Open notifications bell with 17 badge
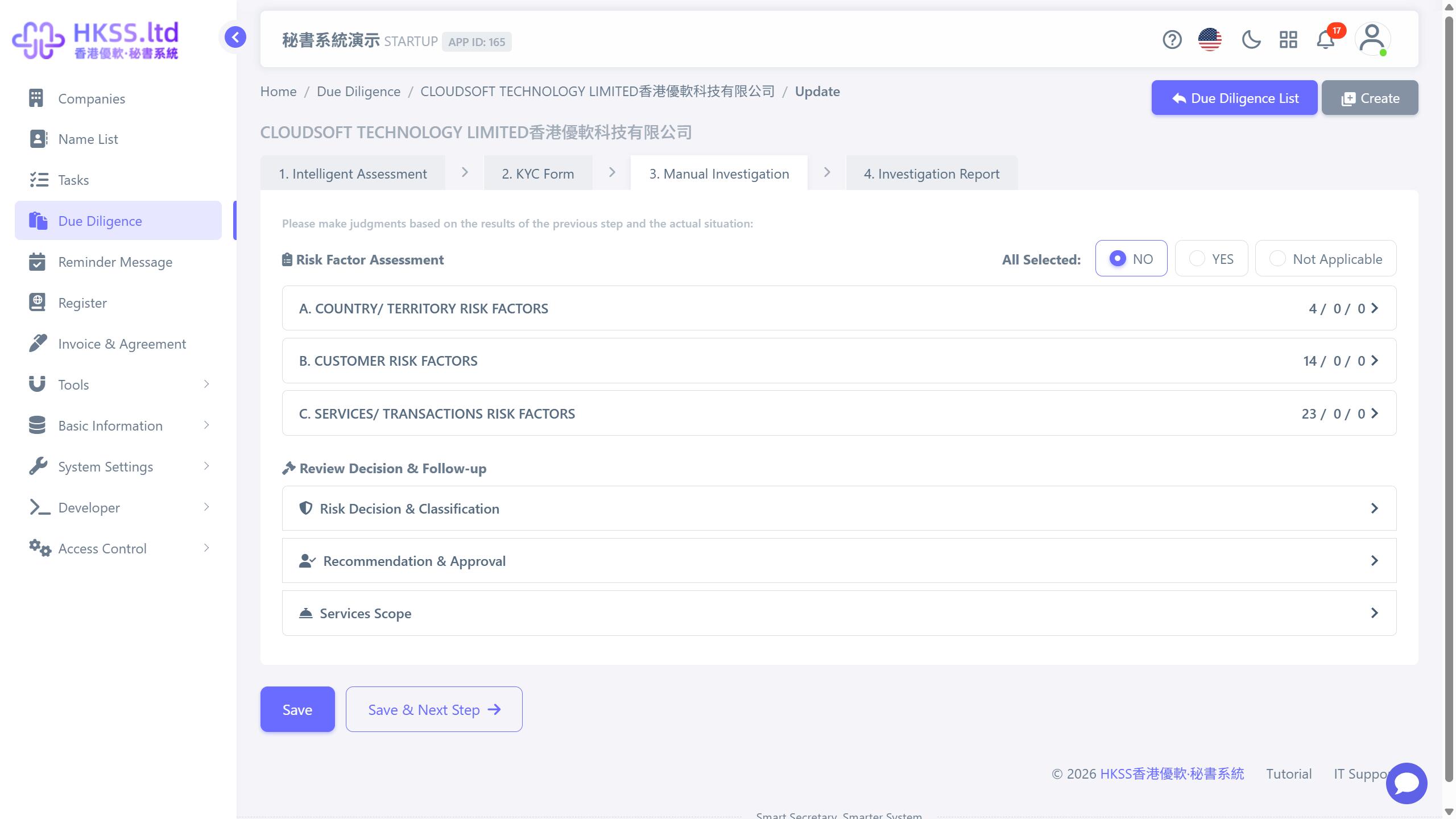 [1326, 40]
